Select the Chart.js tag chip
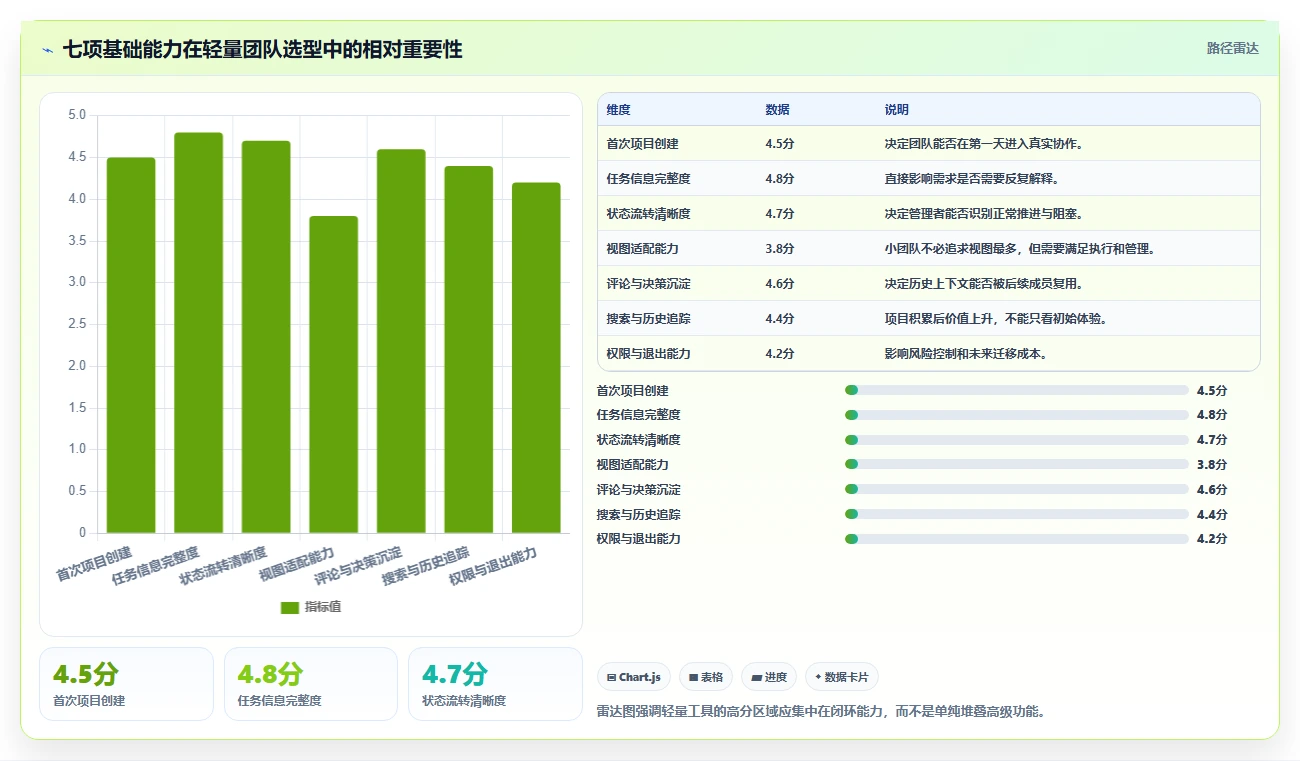 pyautogui.click(x=634, y=677)
